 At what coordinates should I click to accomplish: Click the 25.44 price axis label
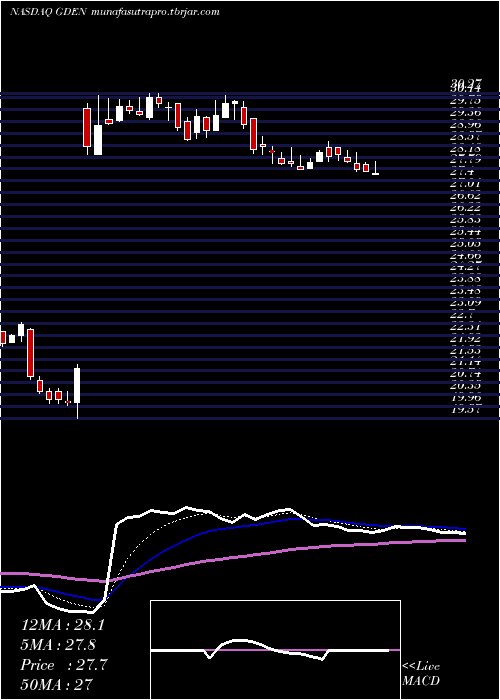466,232
